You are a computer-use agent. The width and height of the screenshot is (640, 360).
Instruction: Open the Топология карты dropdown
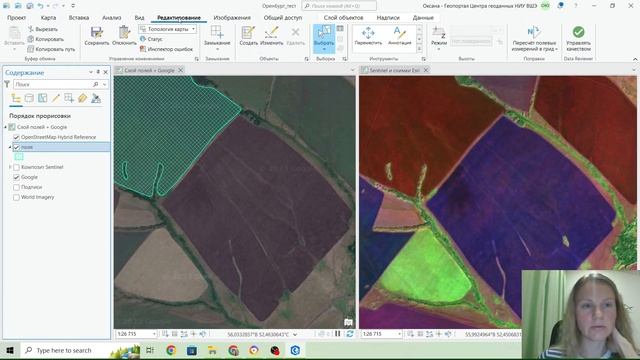pos(167,29)
